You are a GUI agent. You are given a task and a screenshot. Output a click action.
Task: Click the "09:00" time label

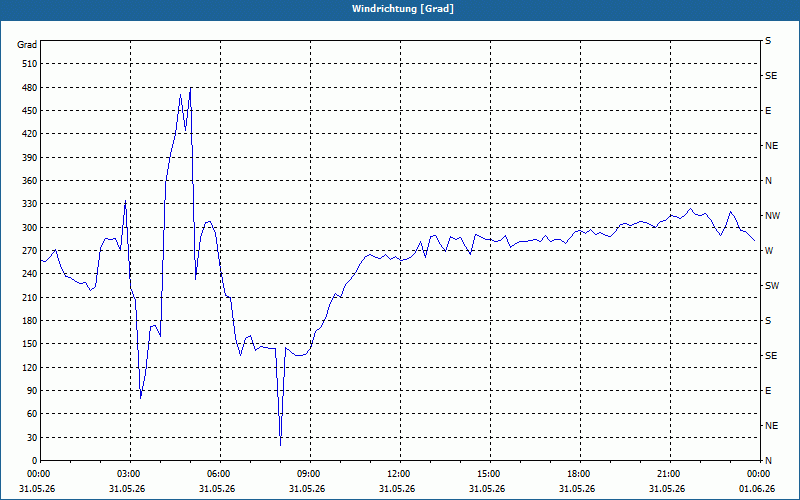click(x=310, y=474)
